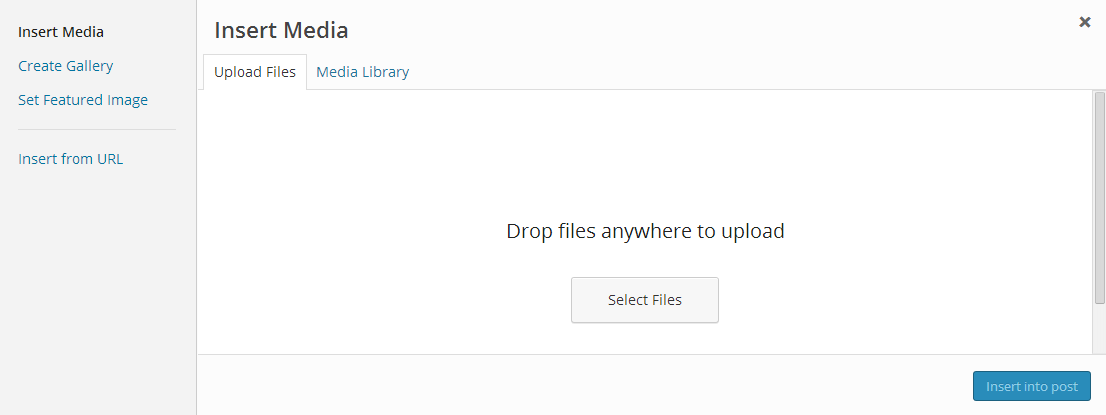1106x415 pixels.
Task: Switch to the Upload Files tab
Action: [x=255, y=72]
